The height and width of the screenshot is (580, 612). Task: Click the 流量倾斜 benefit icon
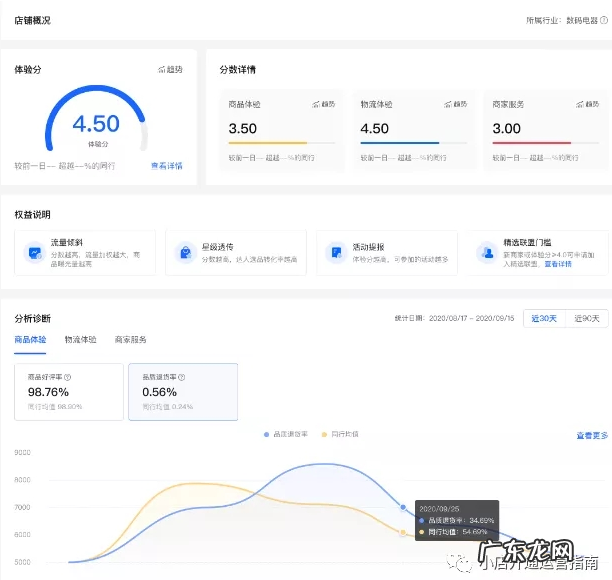pyautogui.click(x=35, y=253)
